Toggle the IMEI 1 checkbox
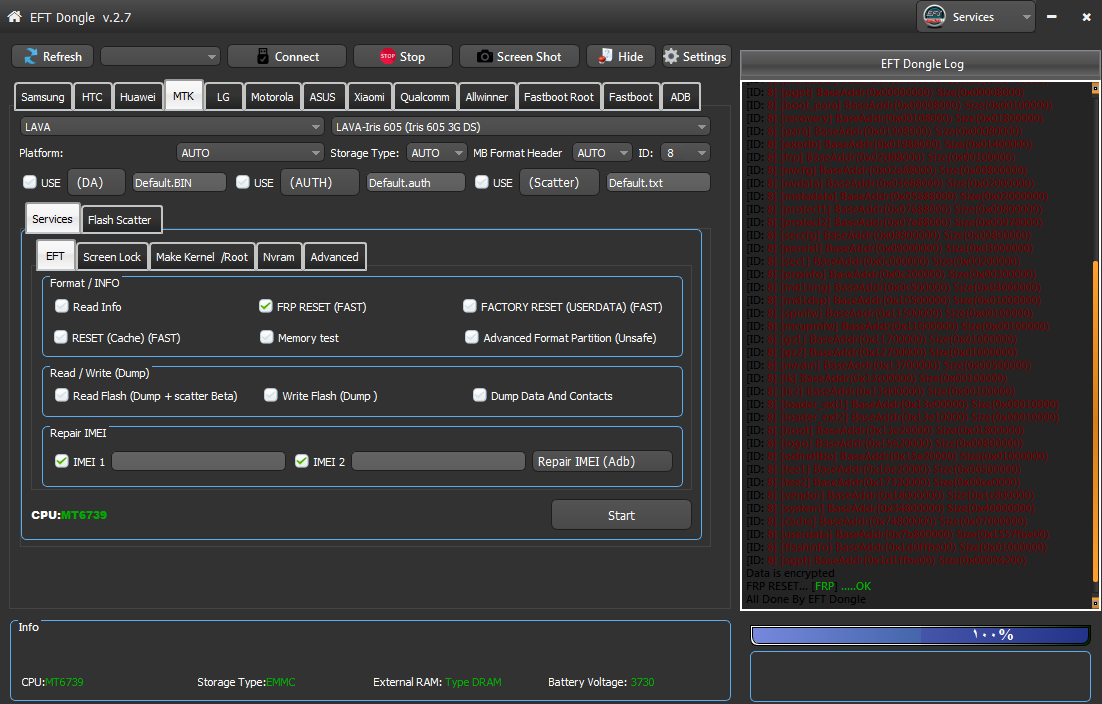Image resolution: width=1102 pixels, height=704 pixels. (x=62, y=461)
